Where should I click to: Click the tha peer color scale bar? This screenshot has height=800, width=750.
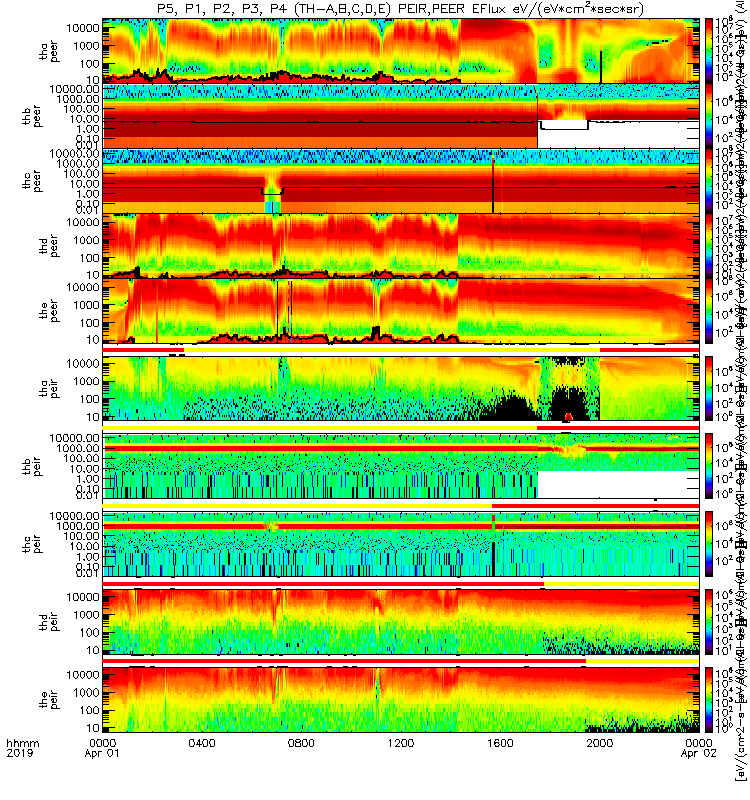click(x=709, y=51)
